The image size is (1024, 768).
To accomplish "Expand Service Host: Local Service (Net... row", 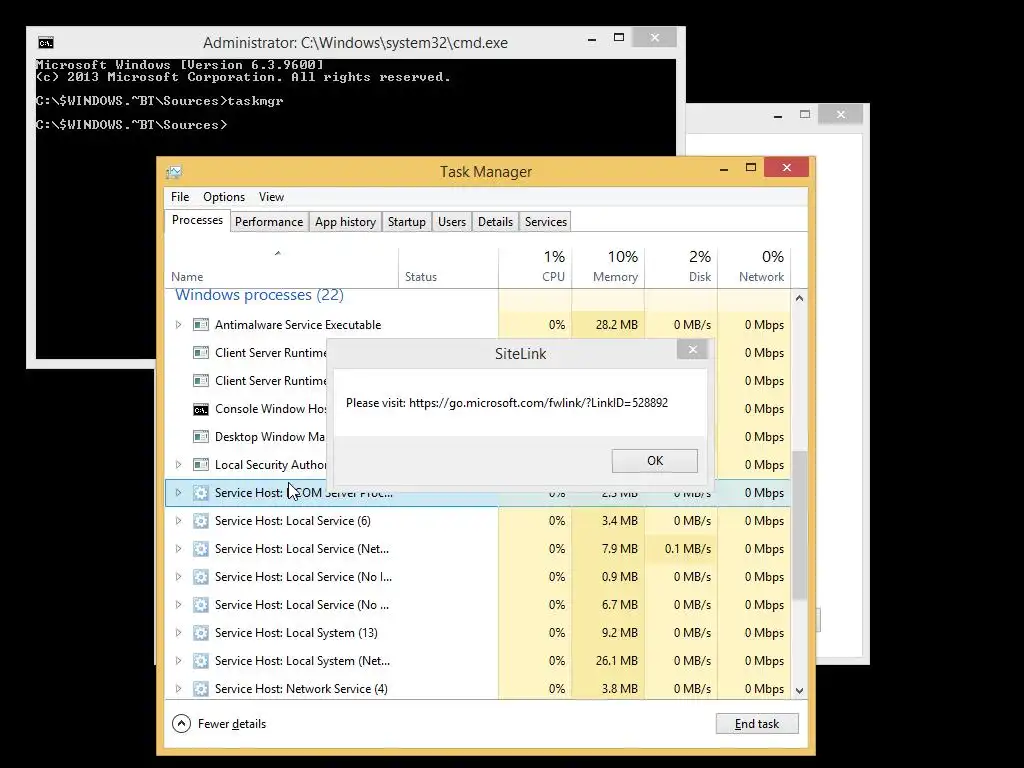I will 178,549.
